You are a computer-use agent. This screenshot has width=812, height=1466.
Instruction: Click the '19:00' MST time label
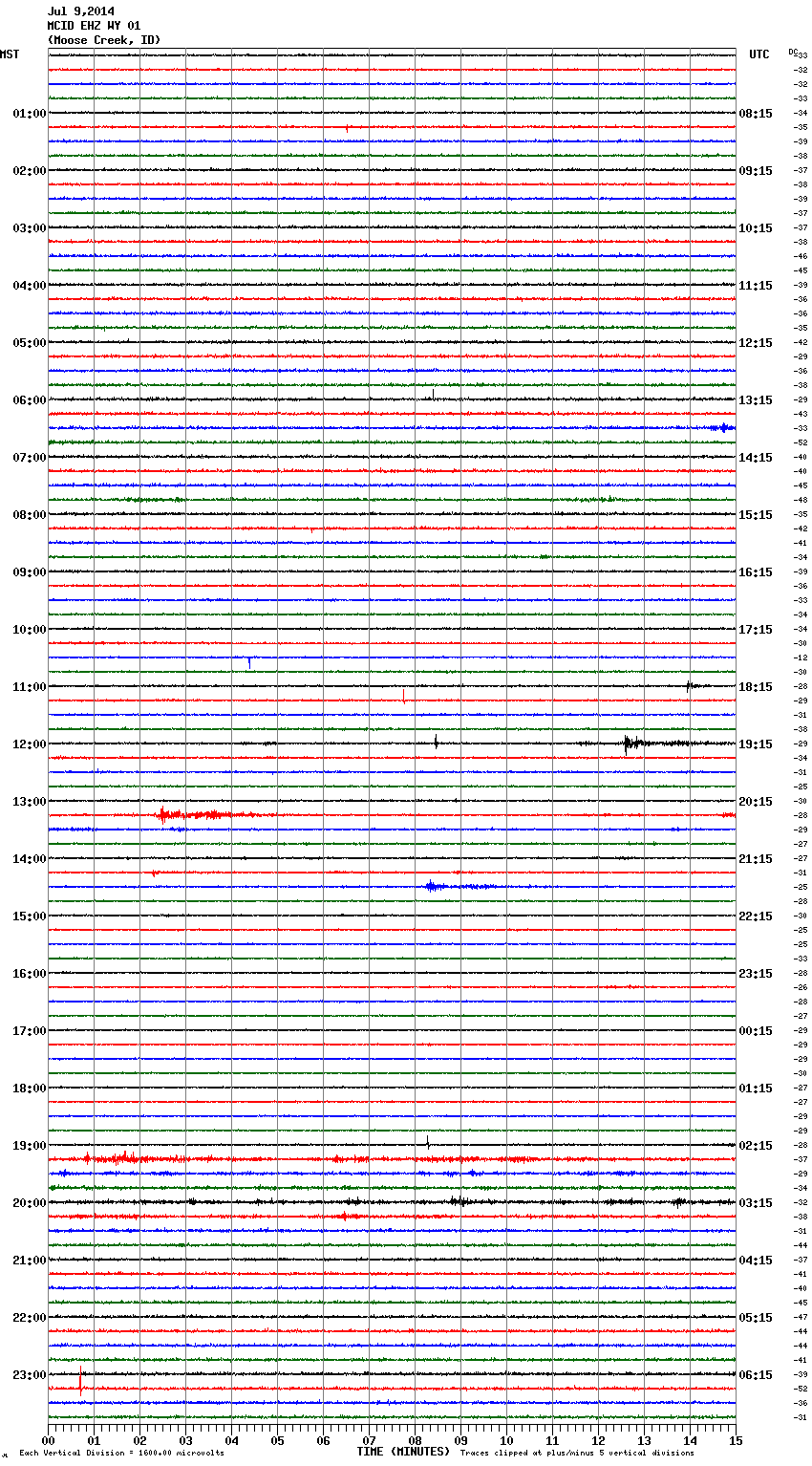click(x=30, y=1146)
